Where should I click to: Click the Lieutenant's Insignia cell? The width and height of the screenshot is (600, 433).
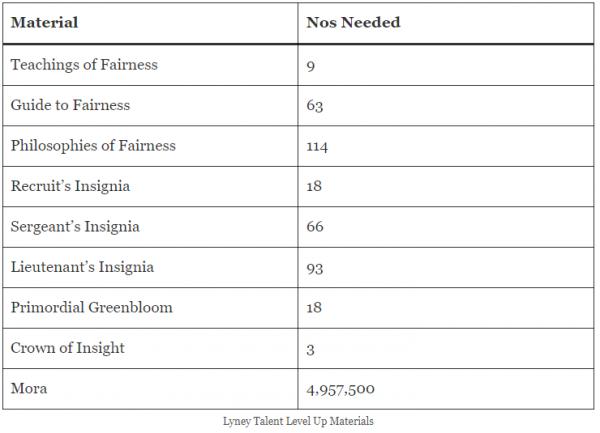click(82, 267)
